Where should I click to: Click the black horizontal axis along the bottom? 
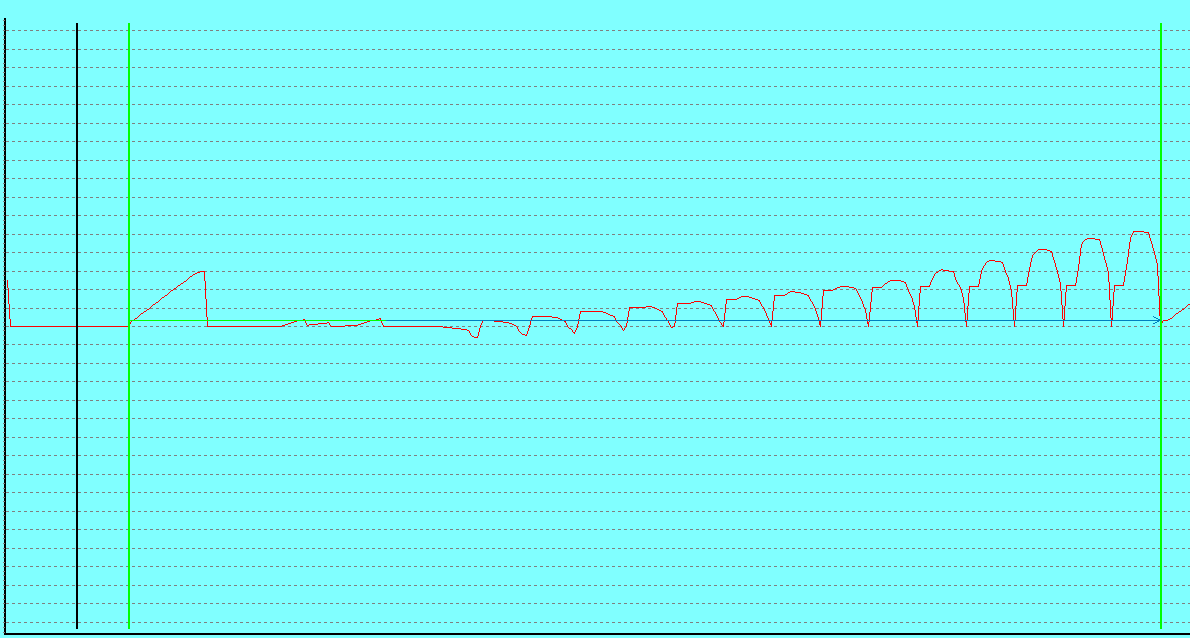pos(600,633)
